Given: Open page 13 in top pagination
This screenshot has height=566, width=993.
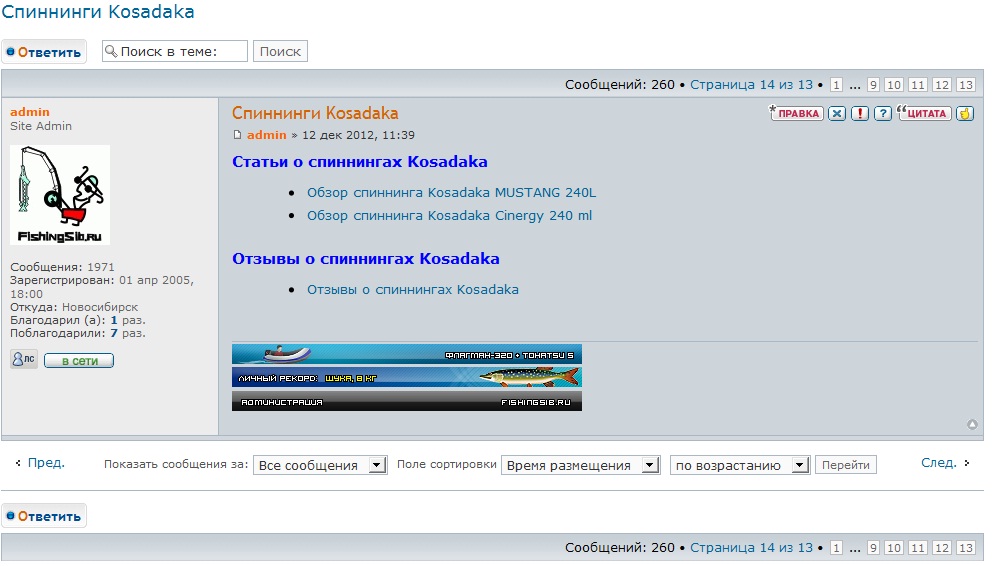Looking at the screenshot, I should (966, 85).
